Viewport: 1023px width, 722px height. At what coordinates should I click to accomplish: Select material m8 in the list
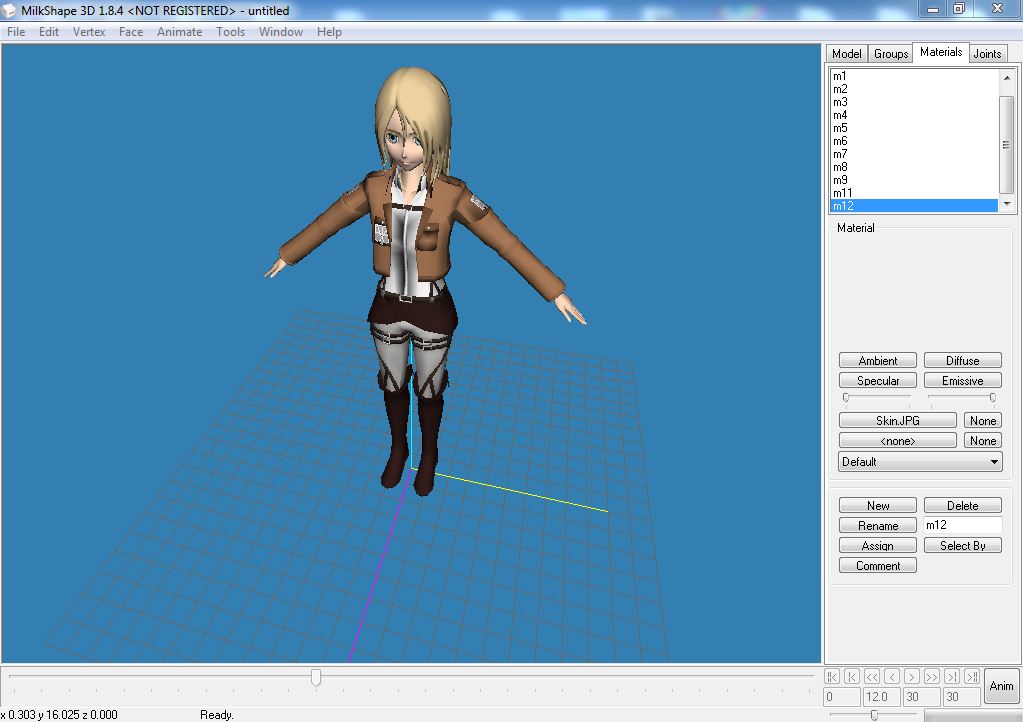click(914, 167)
